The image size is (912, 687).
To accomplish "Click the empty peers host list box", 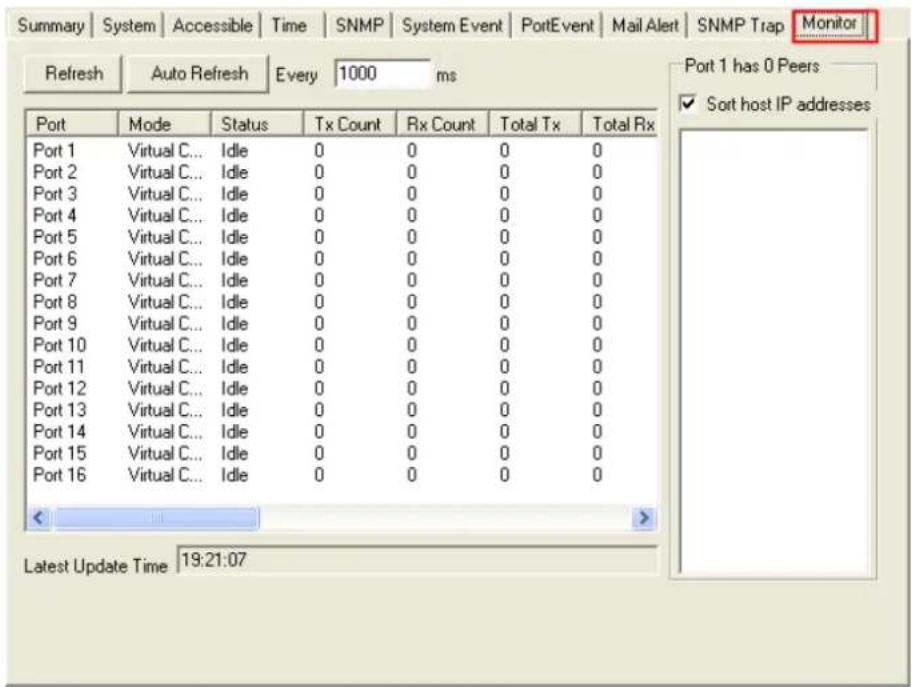I will tap(774, 351).
